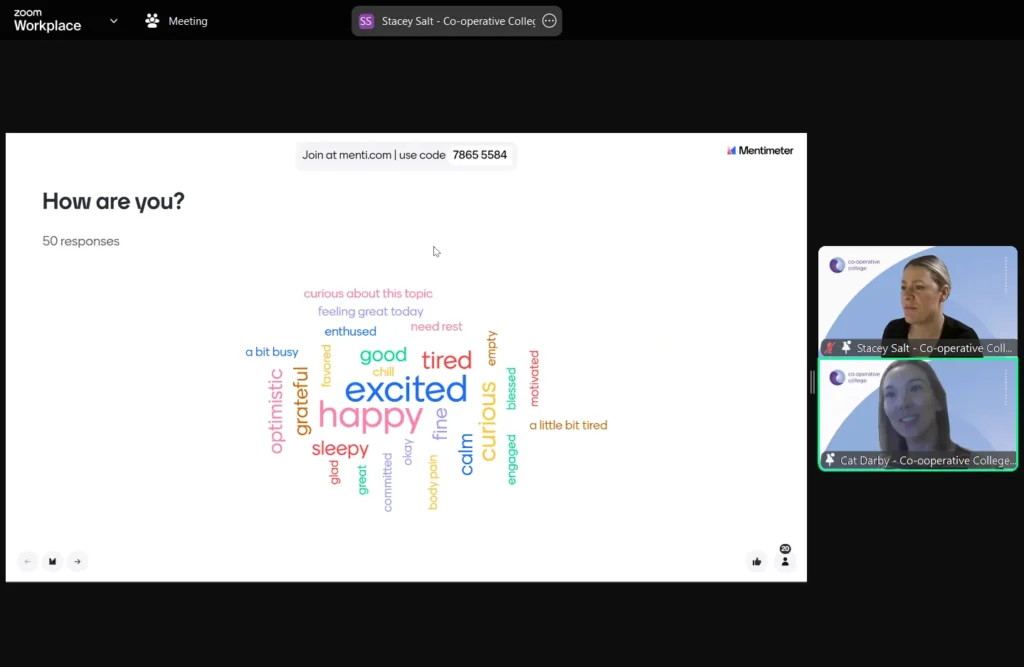Image resolution: width=1024 pixels, height=667 pixels.
Task: Advance to the next Mentimeter slide
Action: 77,561
